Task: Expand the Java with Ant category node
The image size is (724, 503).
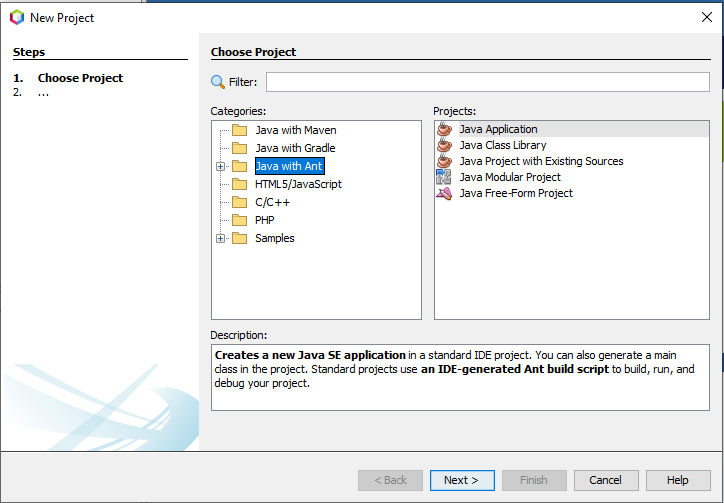Action: pos(220,166)
